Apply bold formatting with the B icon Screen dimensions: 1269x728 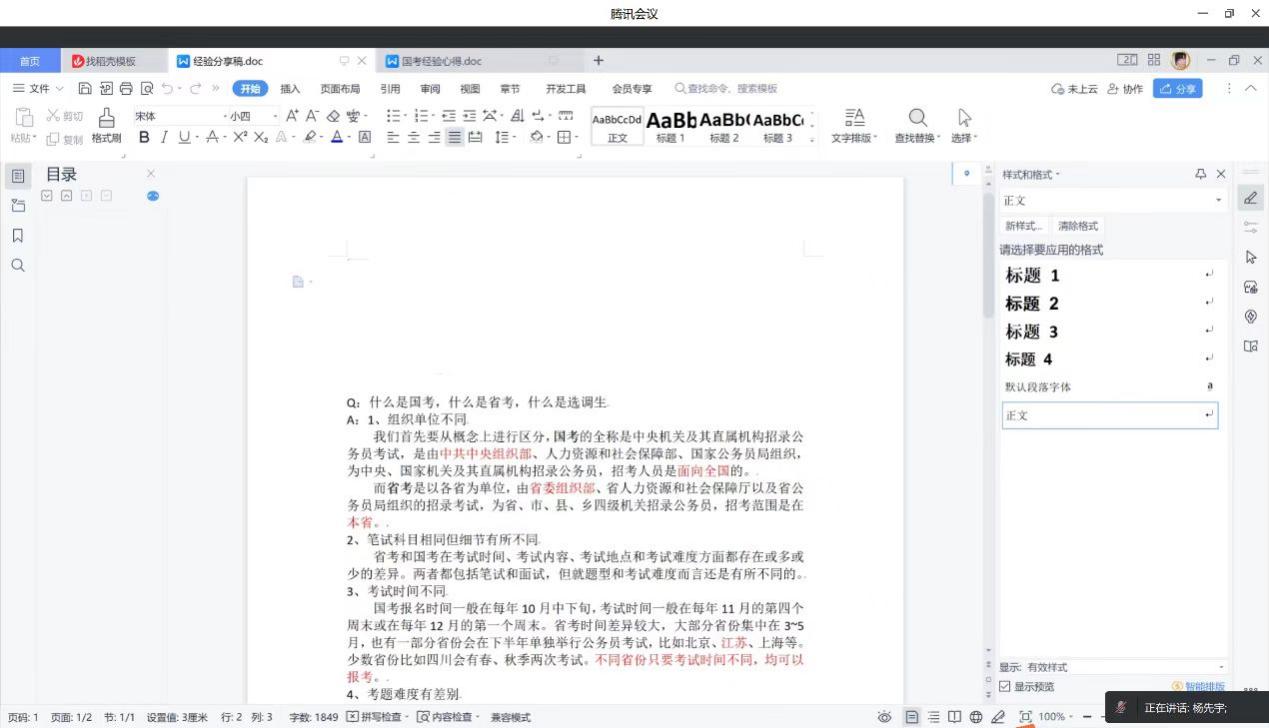pyautogui.click(x=144, y=138)
